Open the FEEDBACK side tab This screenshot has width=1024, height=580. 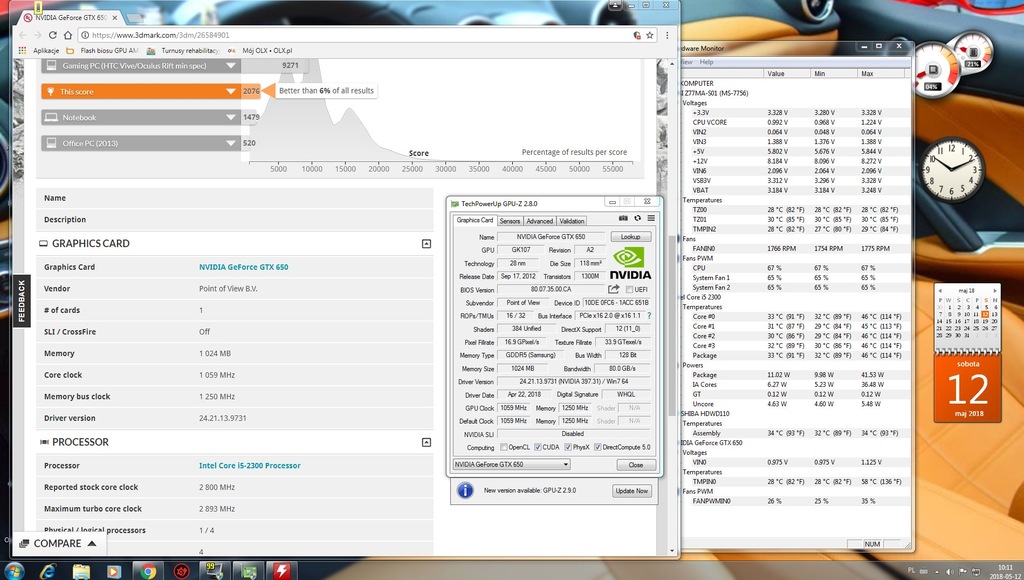[x=22, y=301]
